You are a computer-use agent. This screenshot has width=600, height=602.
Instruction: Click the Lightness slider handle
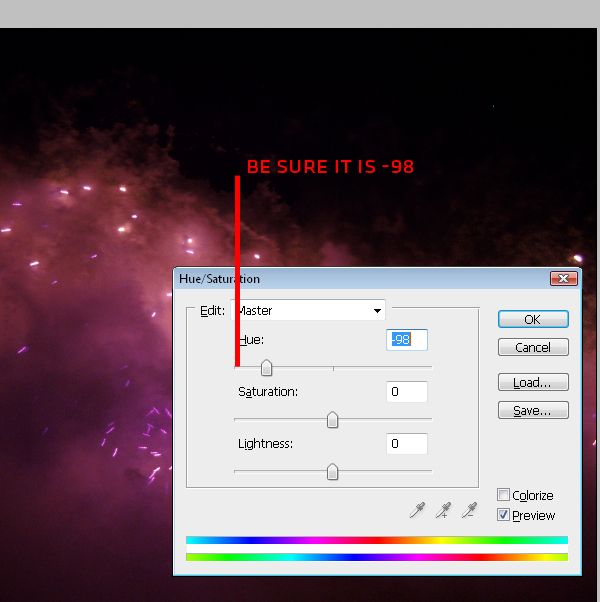coord(332,472)
